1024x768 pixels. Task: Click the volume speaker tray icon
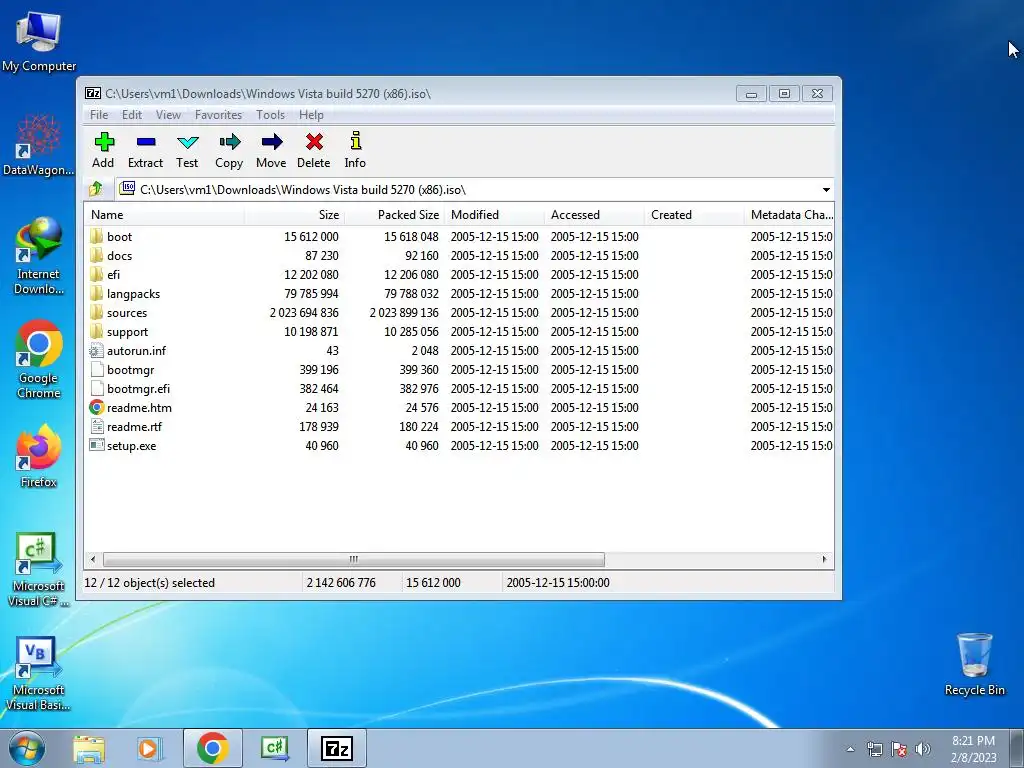(x=923, y=750)
